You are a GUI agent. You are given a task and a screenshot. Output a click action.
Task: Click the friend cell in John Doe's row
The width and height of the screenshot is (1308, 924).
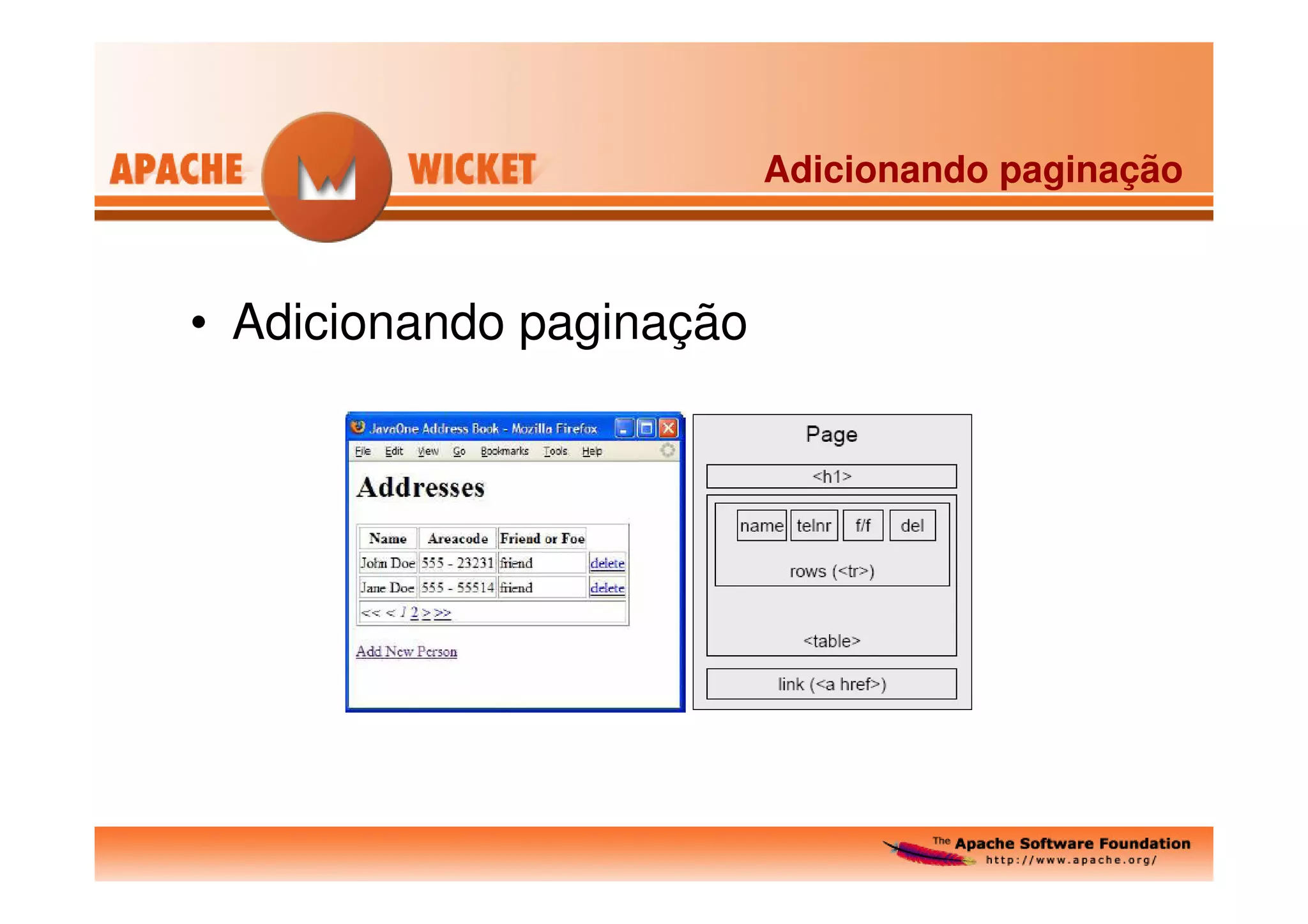click(542, 563)
